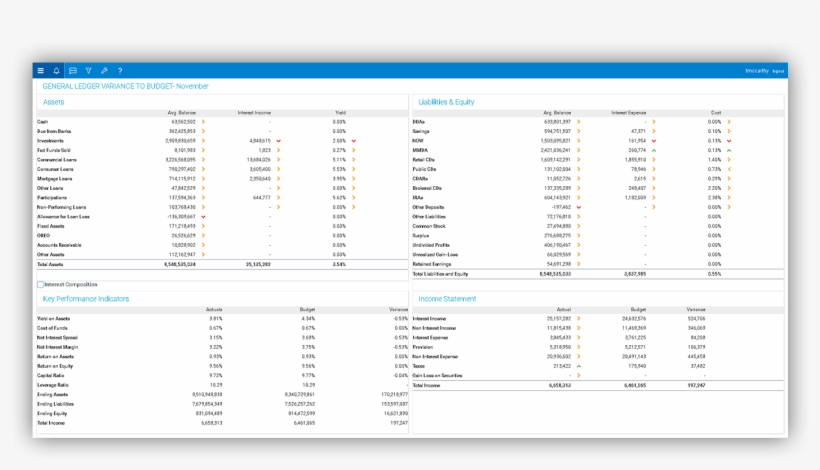Click the Commercial Loans Interest Income arrow
Screen dimensions: 820x470
click(x=279, y=159)
